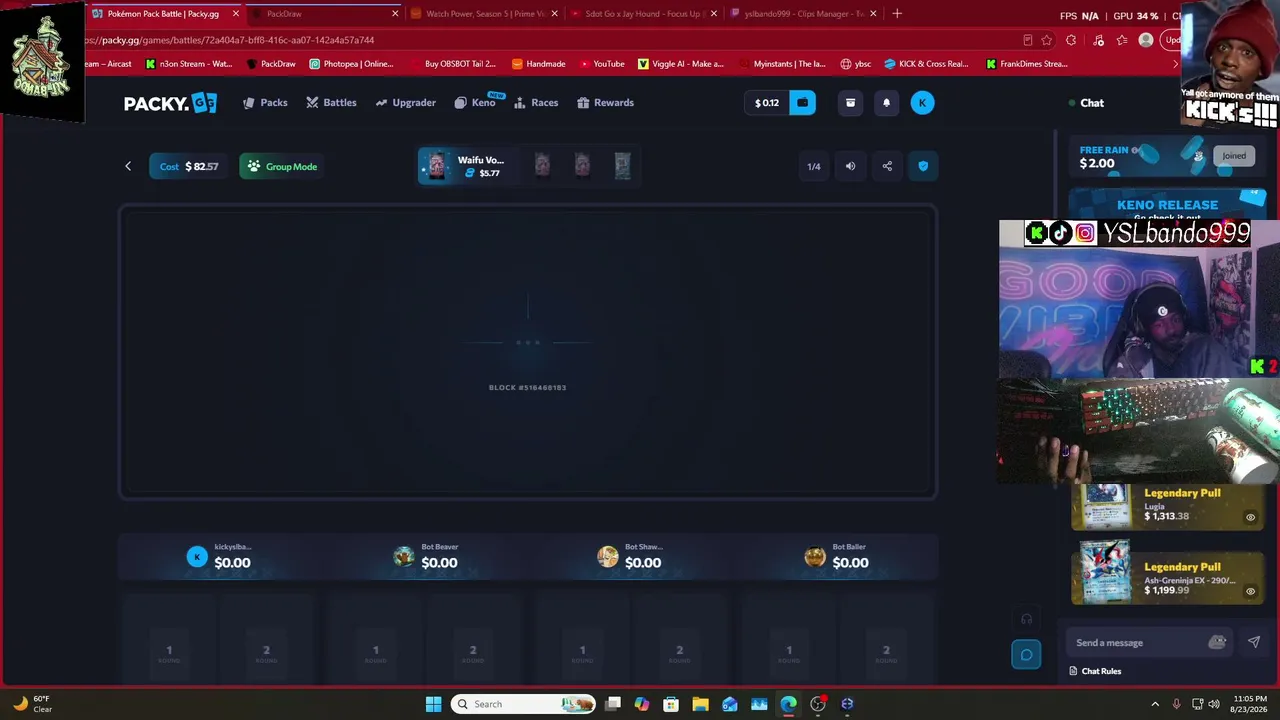Click the Packy.gg logo
This screenshot has width=1280, height=720.
click(170, 103)
